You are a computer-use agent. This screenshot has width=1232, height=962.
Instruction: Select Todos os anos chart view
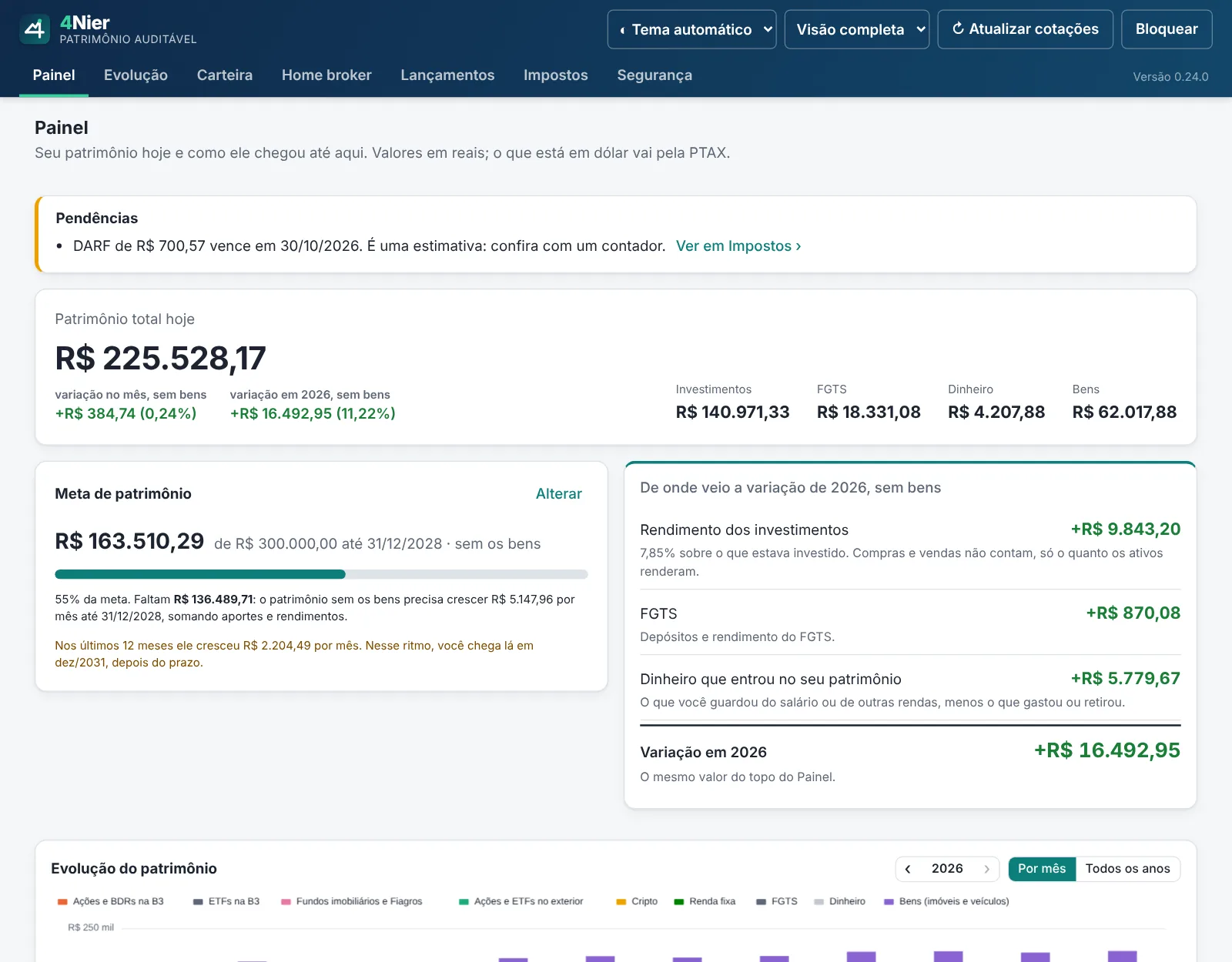coord(1128,869)
